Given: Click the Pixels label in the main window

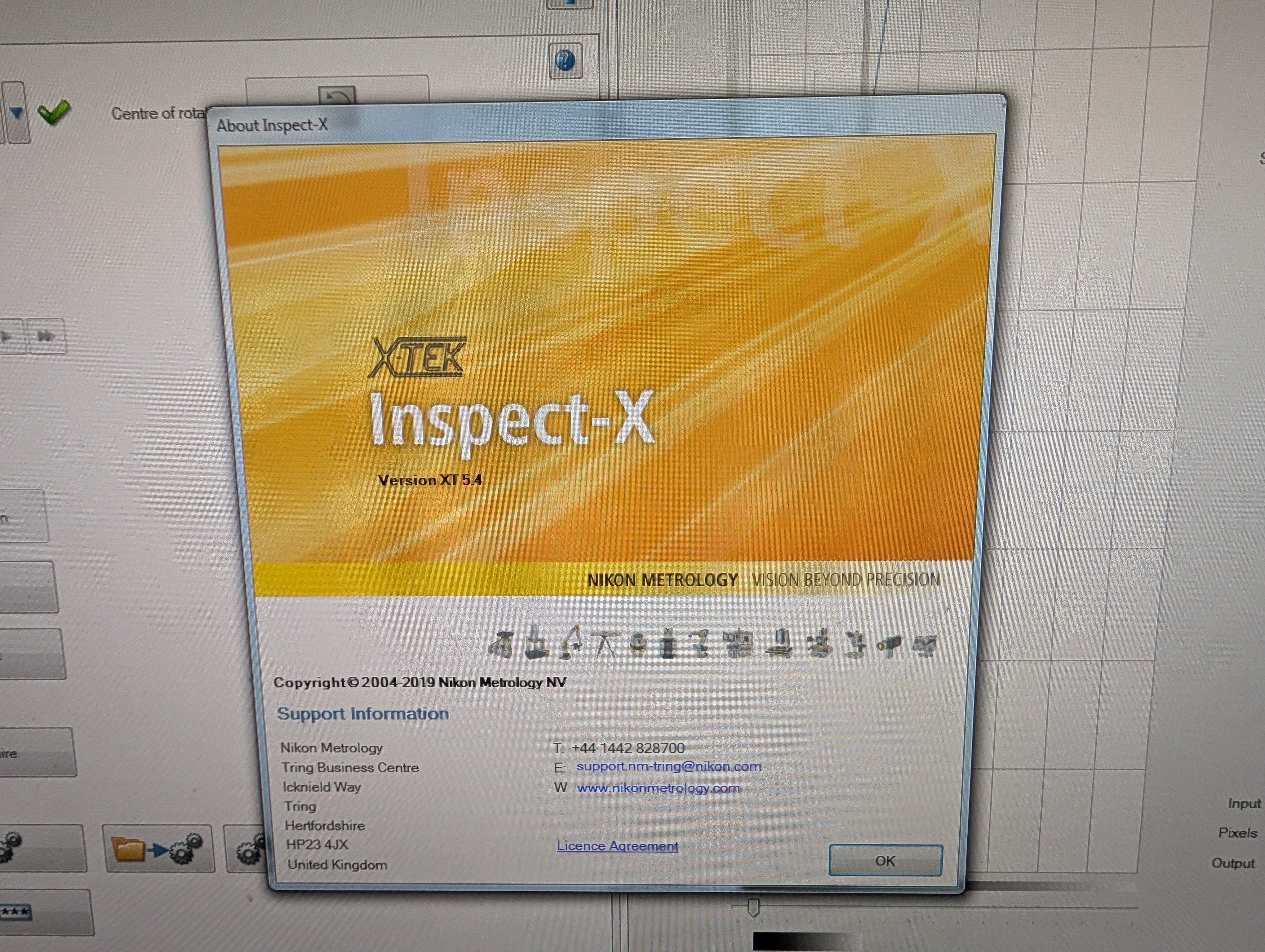Looking at the screenshot, I should click(1238, 833).
